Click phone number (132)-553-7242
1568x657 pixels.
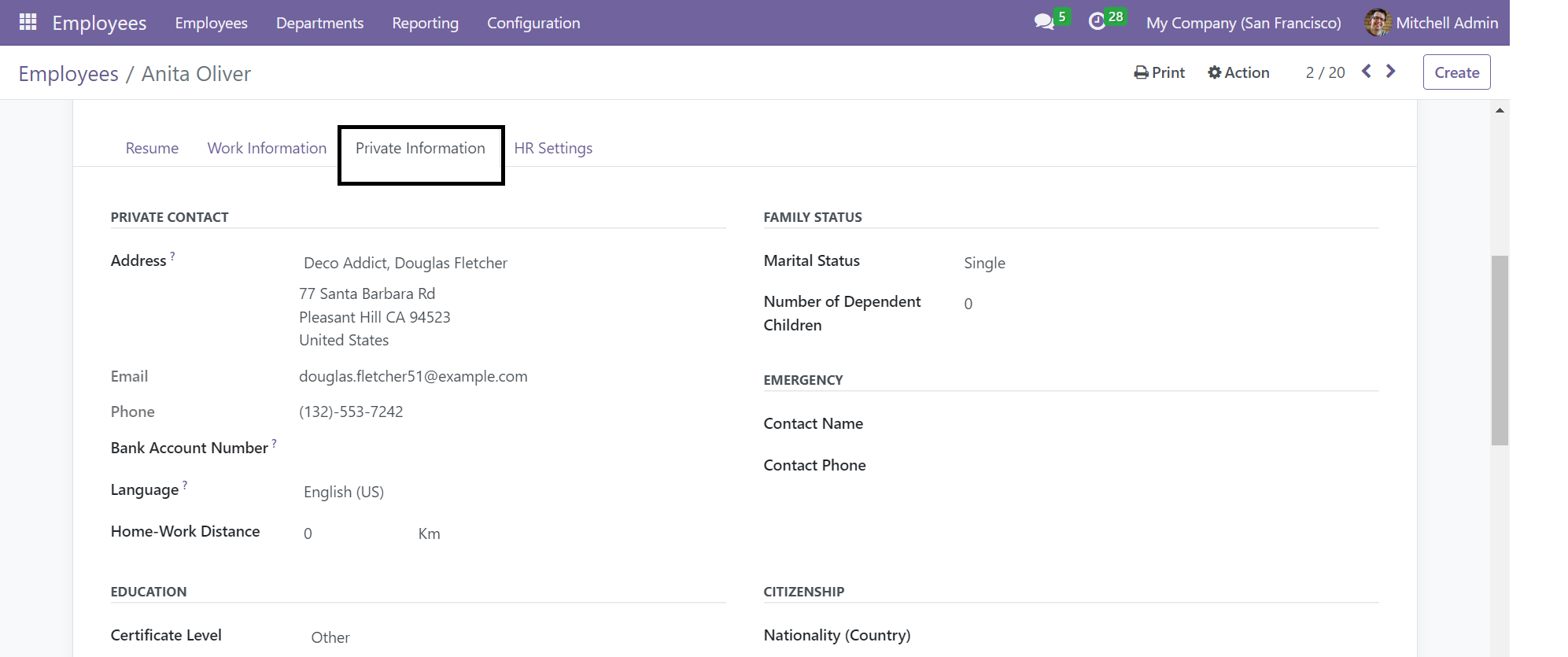[351, 412]
